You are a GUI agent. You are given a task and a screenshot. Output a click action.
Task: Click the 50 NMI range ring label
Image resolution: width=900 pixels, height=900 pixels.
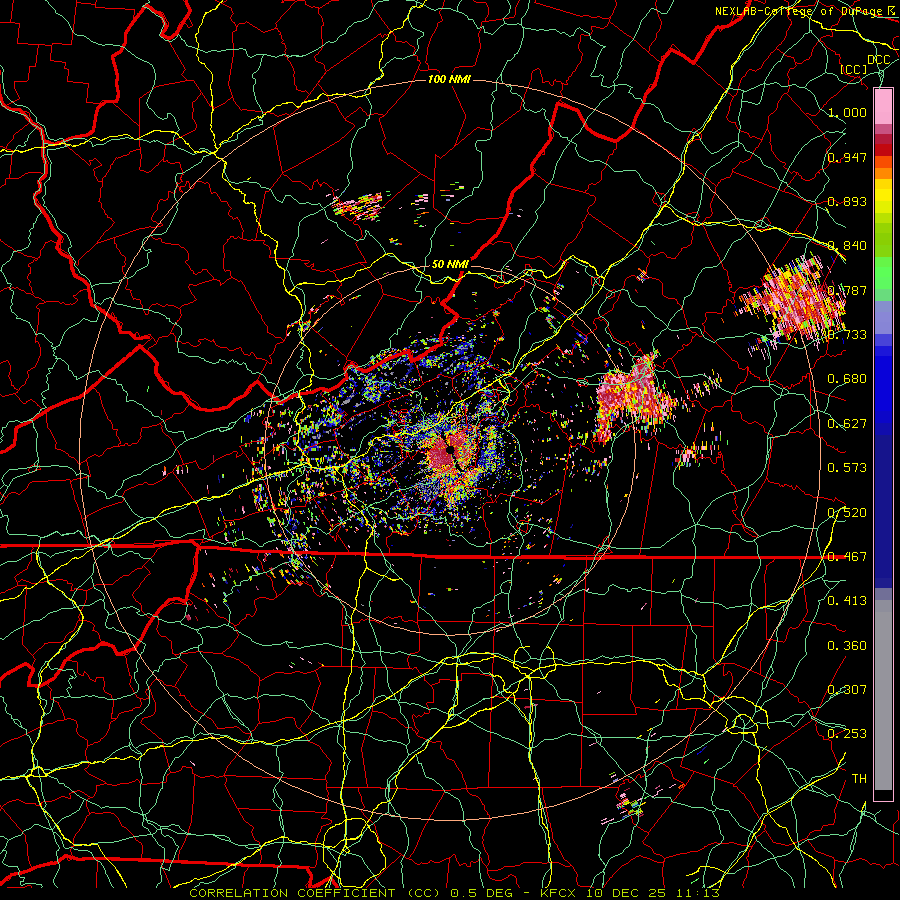pyautogui.click(x=450, y=264)
